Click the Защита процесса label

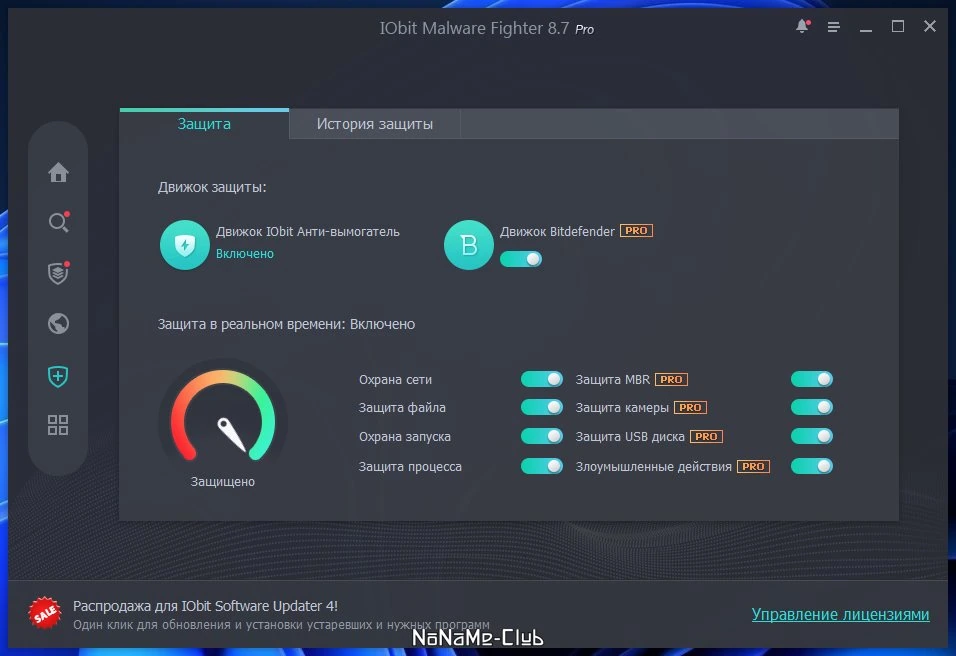[410, 466]
